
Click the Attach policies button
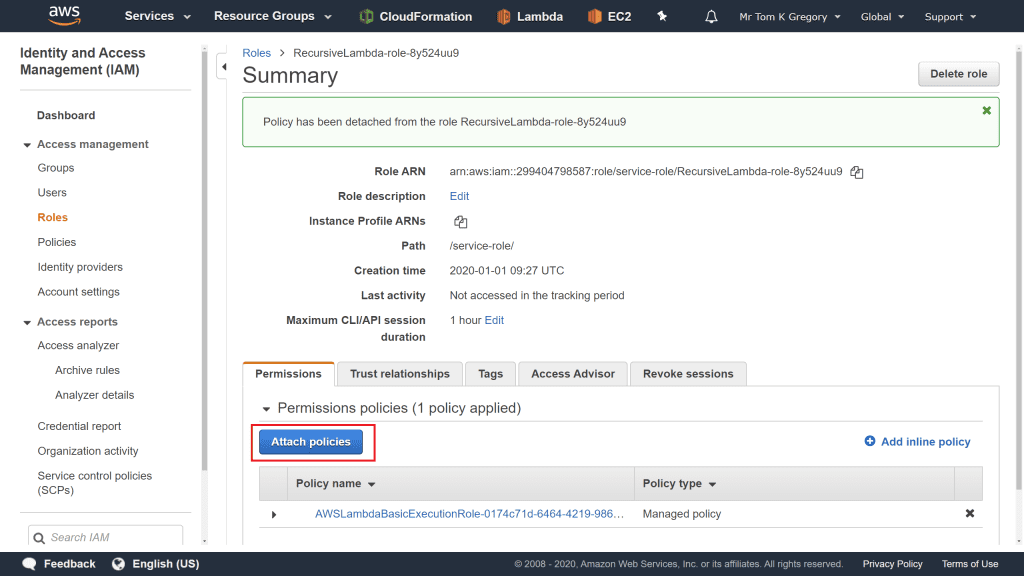(x=311, y=442)
